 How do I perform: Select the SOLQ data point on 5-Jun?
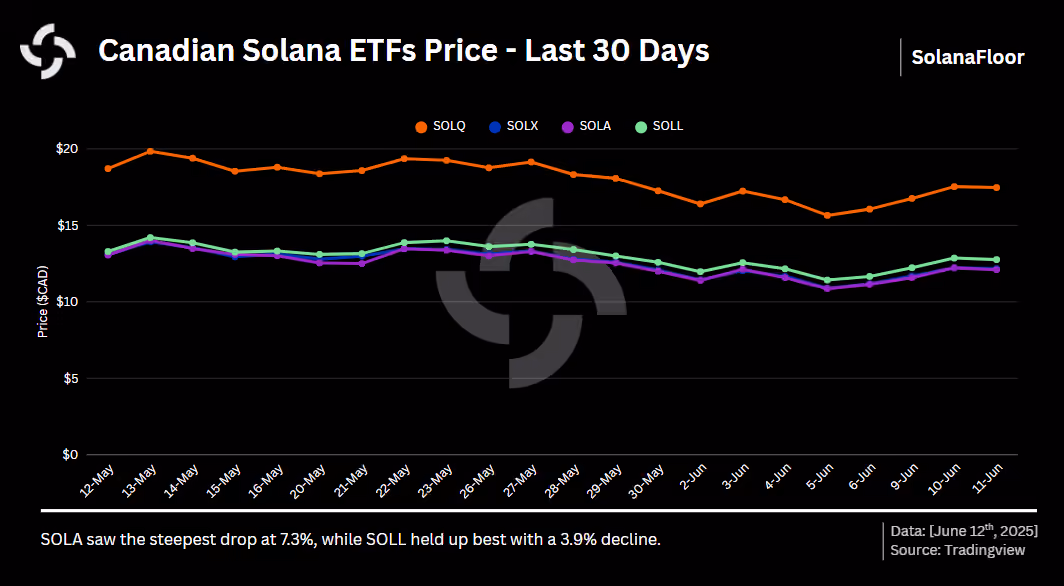click(x=827, y=215)
